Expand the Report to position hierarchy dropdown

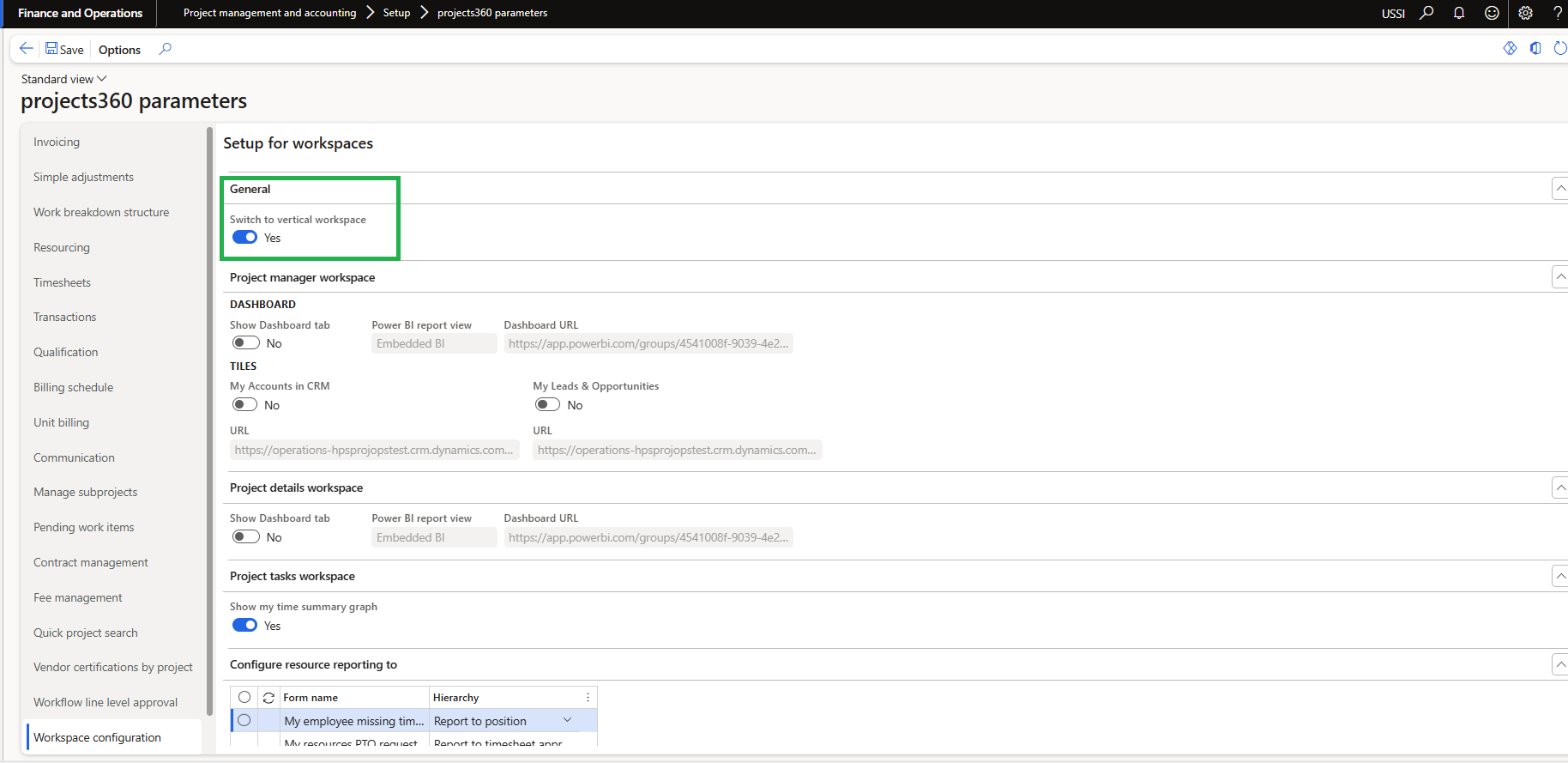tap(567, 721)
